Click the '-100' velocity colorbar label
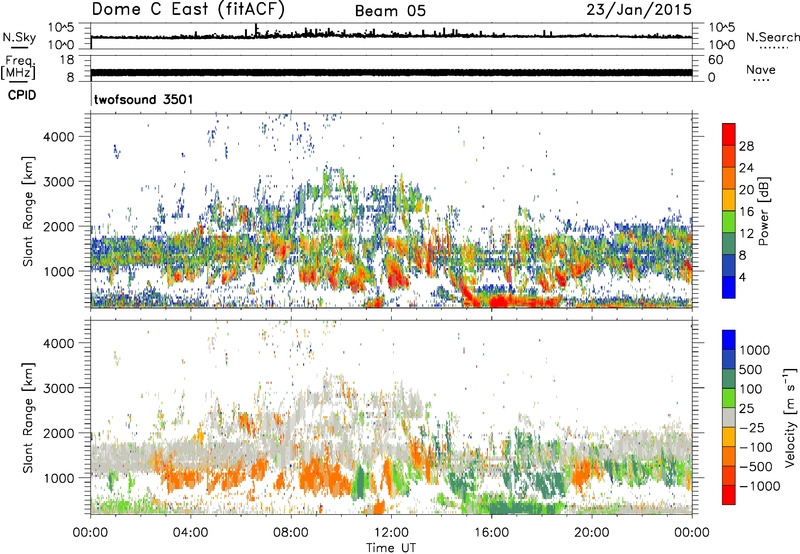 click(x=755, y=447)
